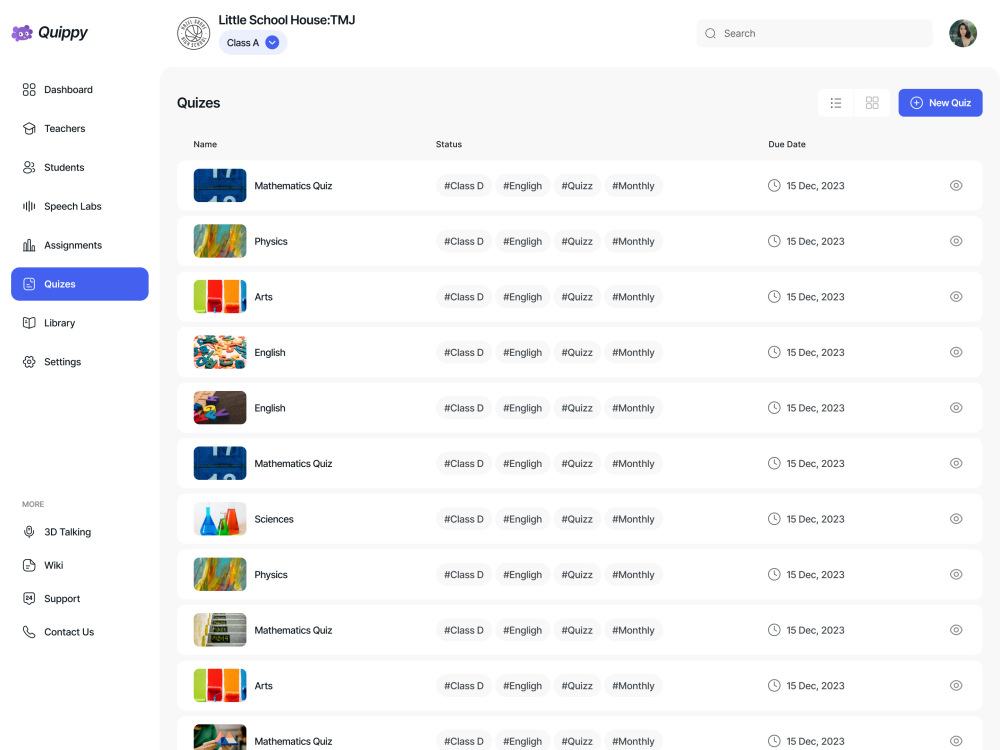
Task: Click in the Search input field
Action: [814, 34]
